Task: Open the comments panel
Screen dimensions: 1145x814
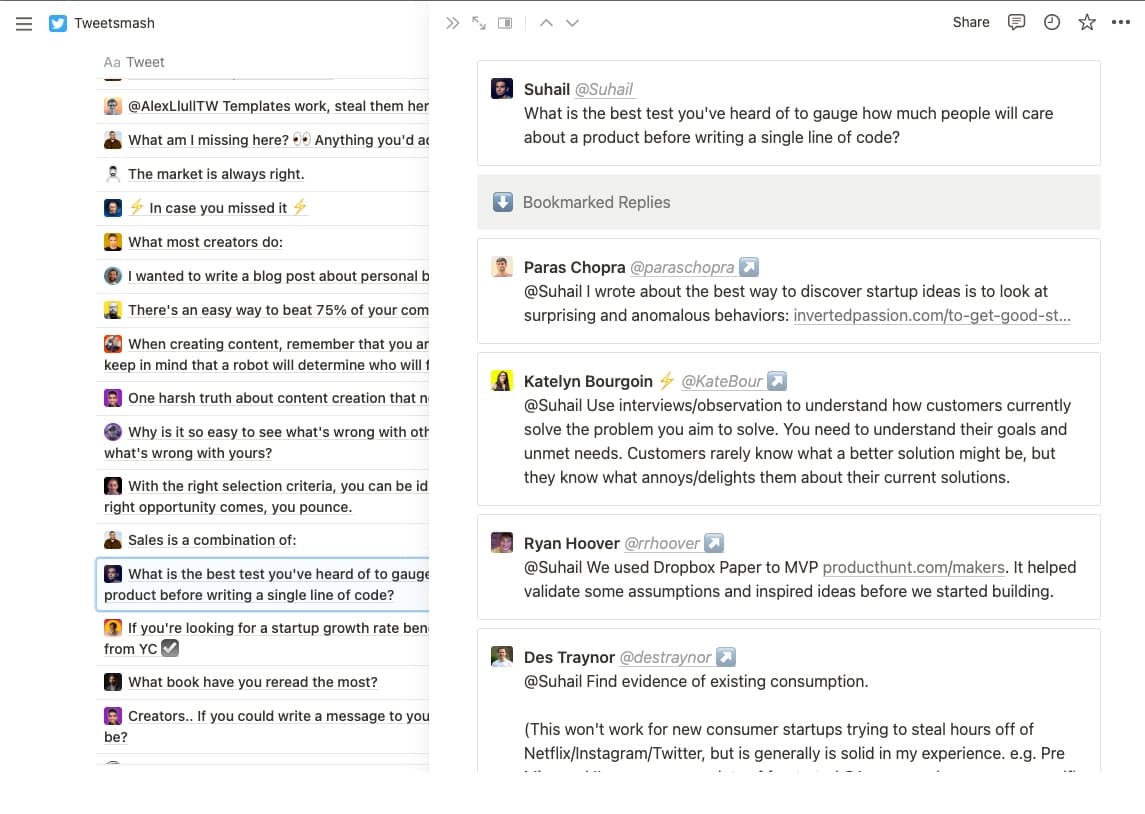Action: click(x=1016, y=22)
